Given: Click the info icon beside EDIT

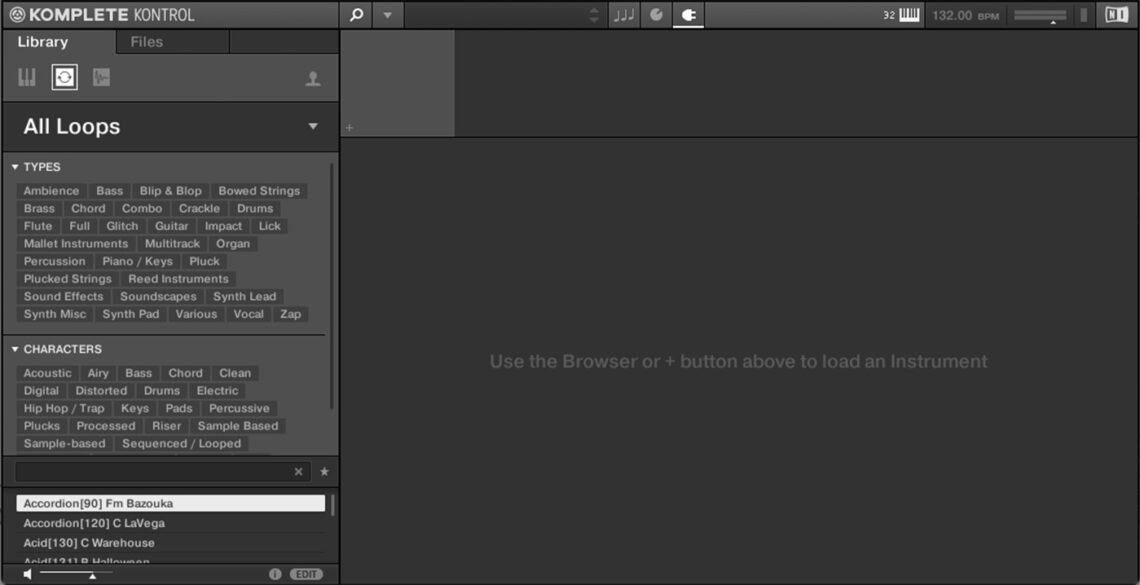Looking at the screenshot, I should (x=275, y=574).
